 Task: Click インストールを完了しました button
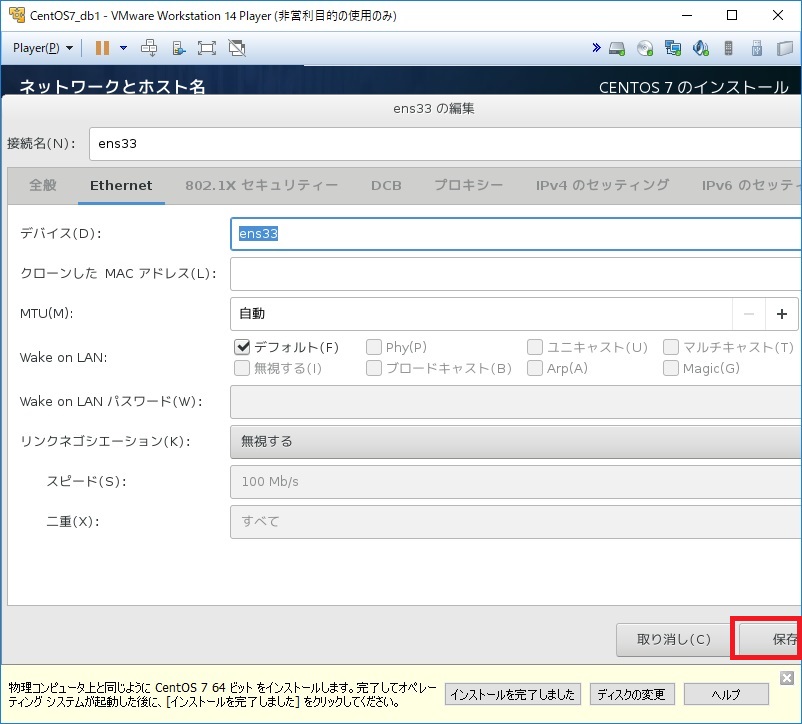tap(513, 694)
